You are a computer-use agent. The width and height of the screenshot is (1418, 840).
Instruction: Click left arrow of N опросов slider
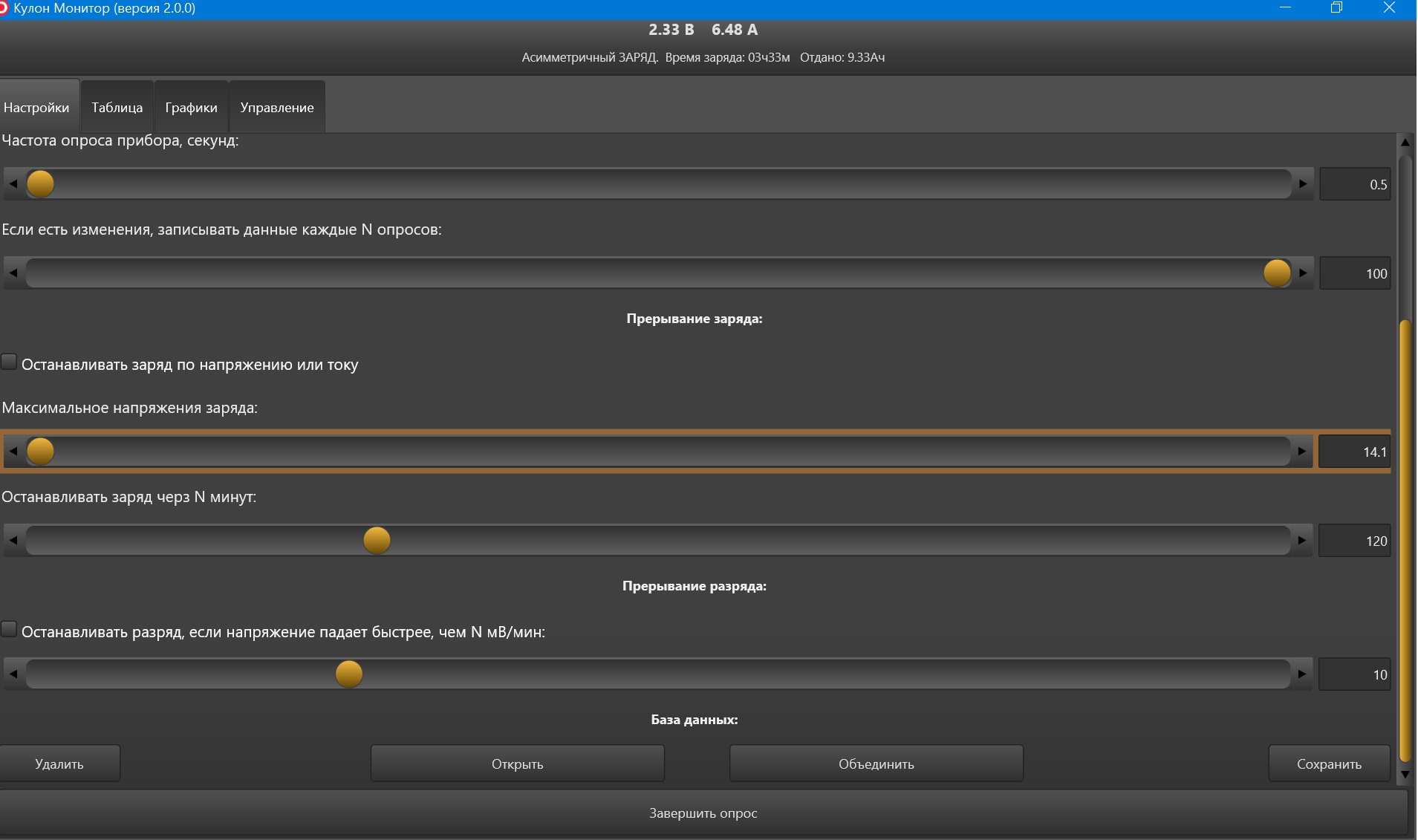click(13, 273)
